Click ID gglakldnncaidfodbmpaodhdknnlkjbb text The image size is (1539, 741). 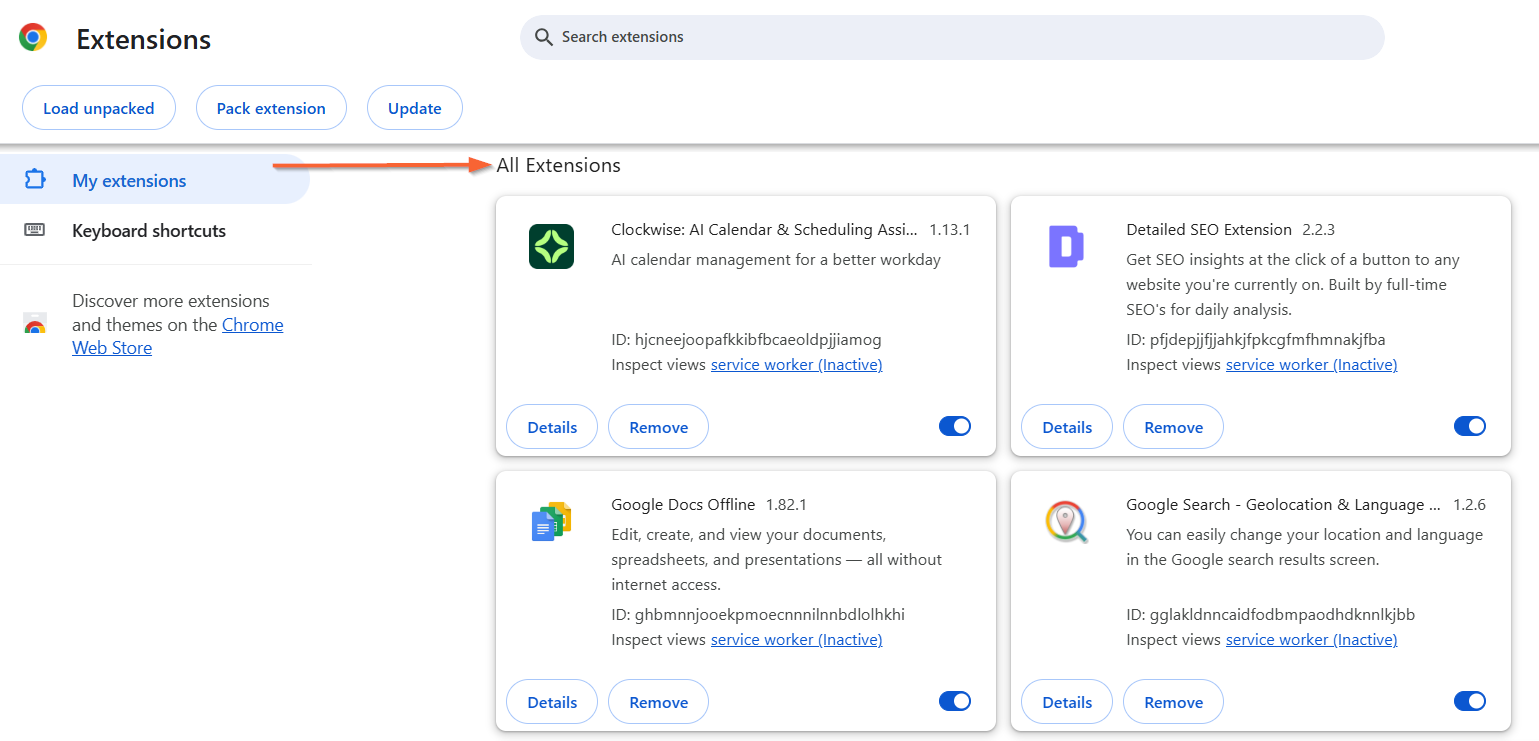(x=1270, y=615)
